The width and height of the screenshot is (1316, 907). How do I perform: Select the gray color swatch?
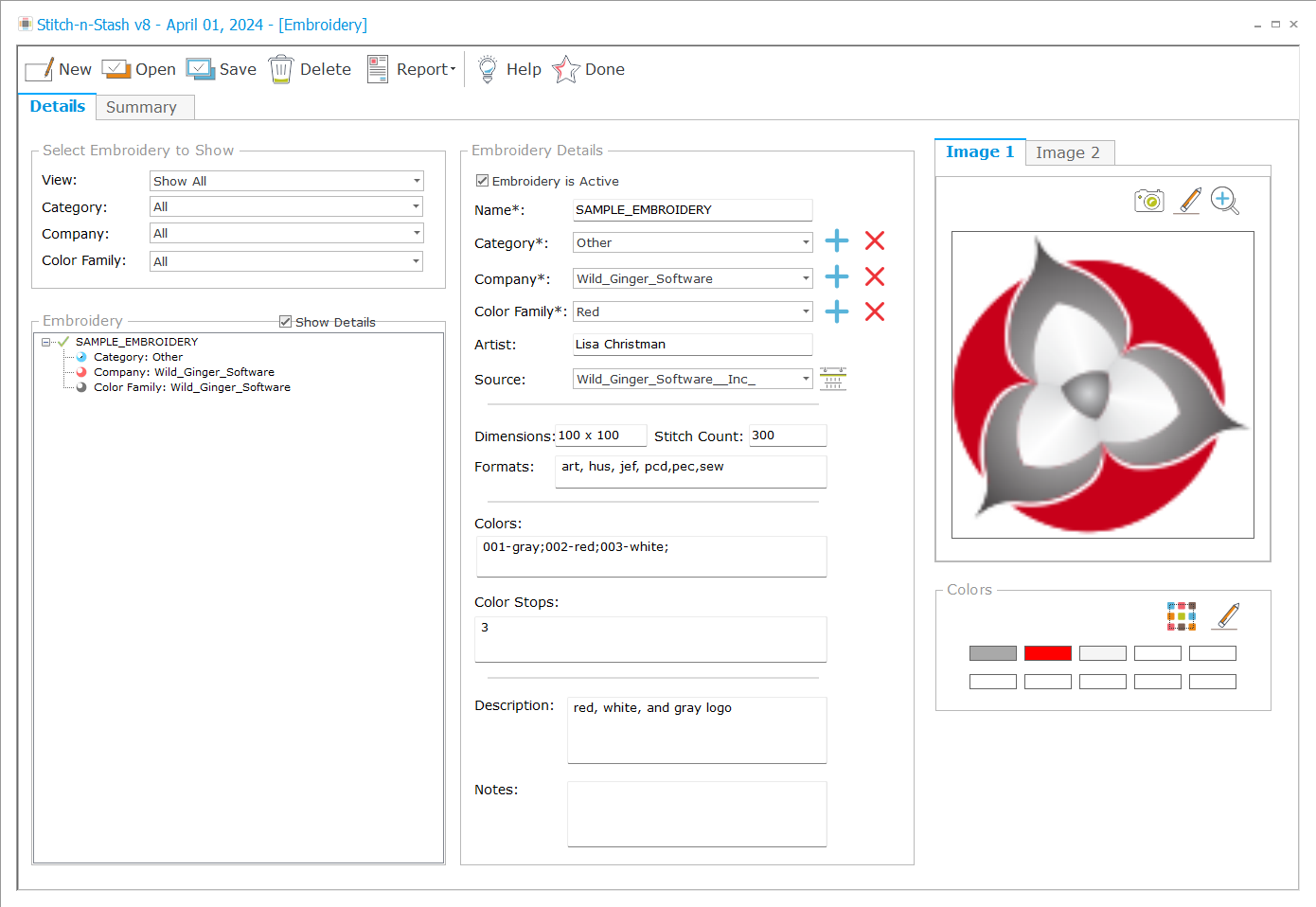(993, 653)
